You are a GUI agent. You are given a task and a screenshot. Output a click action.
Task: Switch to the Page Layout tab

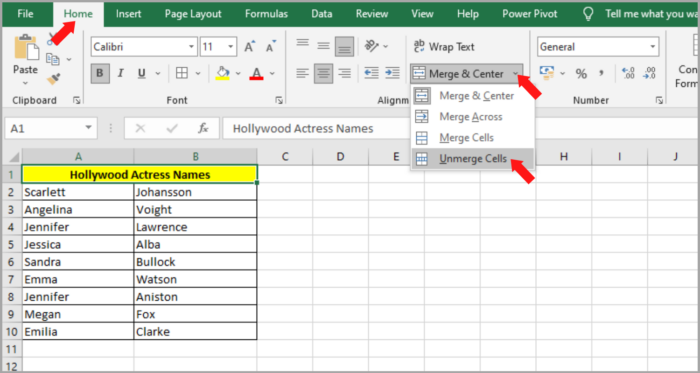[x=193, y=14]
